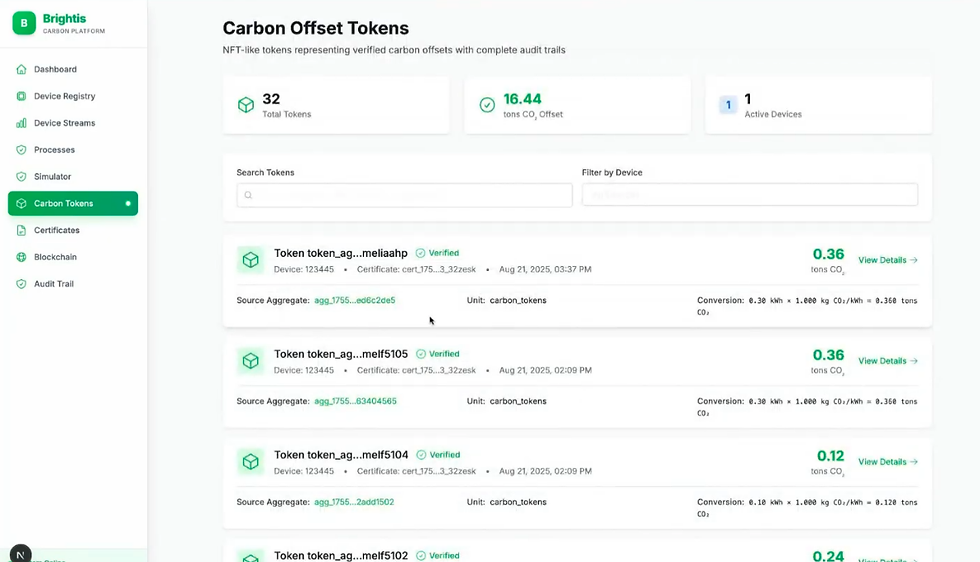Screen dimensions: 980x562
Task: Open the Filter by Device field
Action: point(750,195)
